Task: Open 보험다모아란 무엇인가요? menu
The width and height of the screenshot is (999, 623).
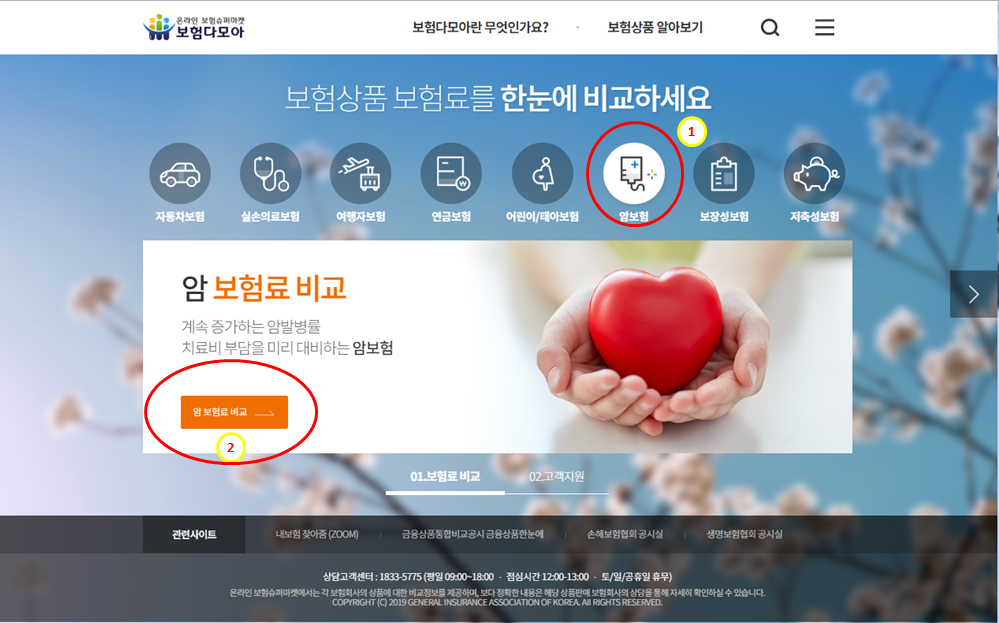Action: click(x=480, y=27)
